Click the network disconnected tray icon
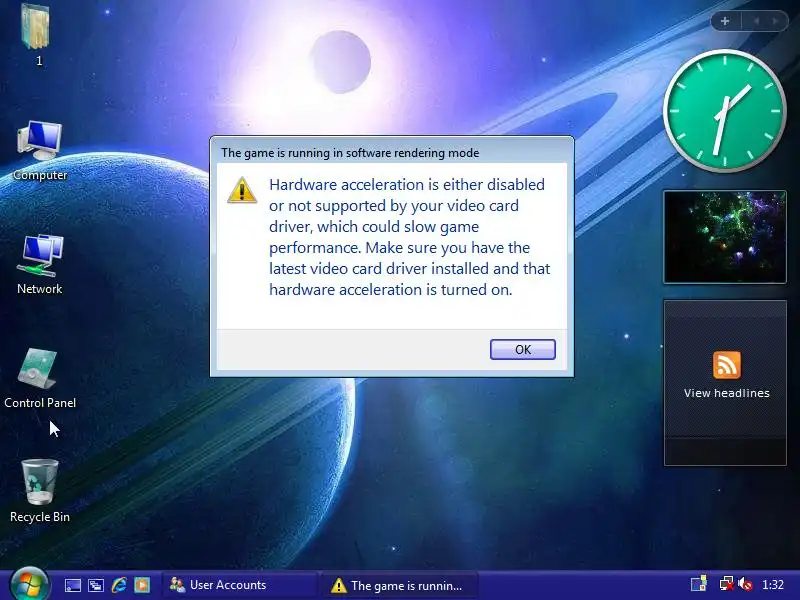This screenshot has height=600, width=800. tap(726, 584)
